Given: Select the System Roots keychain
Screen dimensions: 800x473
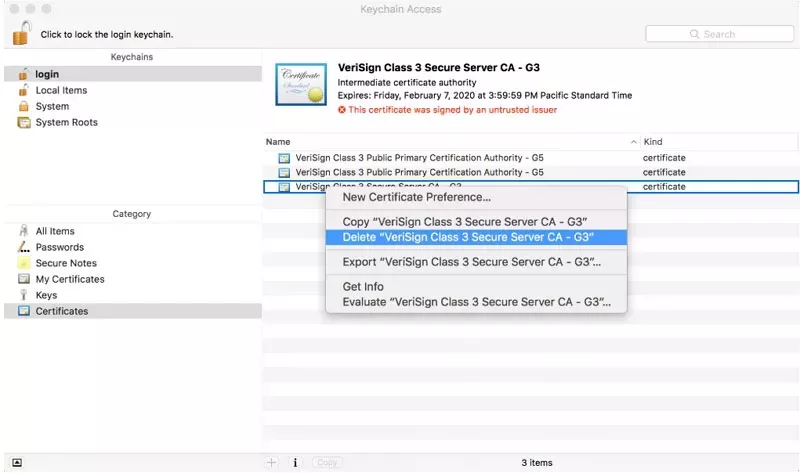Looking at the screenshot, I should coord(66,122).
